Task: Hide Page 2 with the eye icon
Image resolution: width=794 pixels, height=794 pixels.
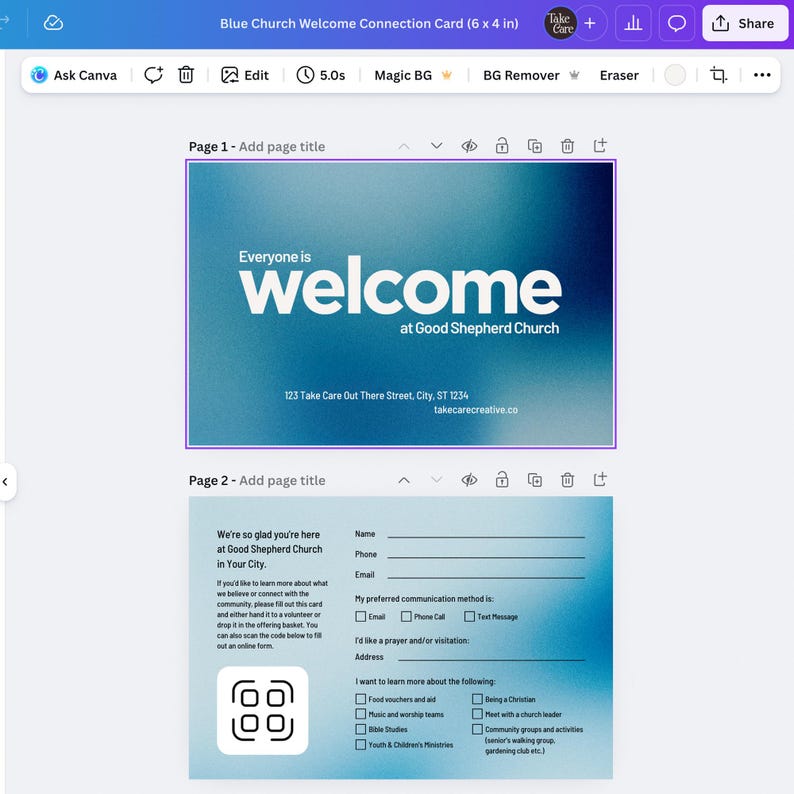Action: click(x=469, y=480)
